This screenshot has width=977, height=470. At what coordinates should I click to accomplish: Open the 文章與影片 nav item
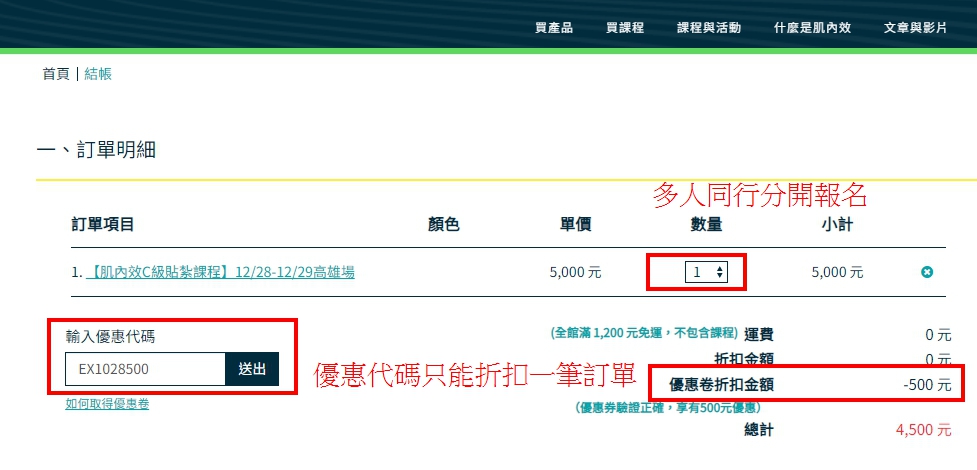(x=915, y=28)
